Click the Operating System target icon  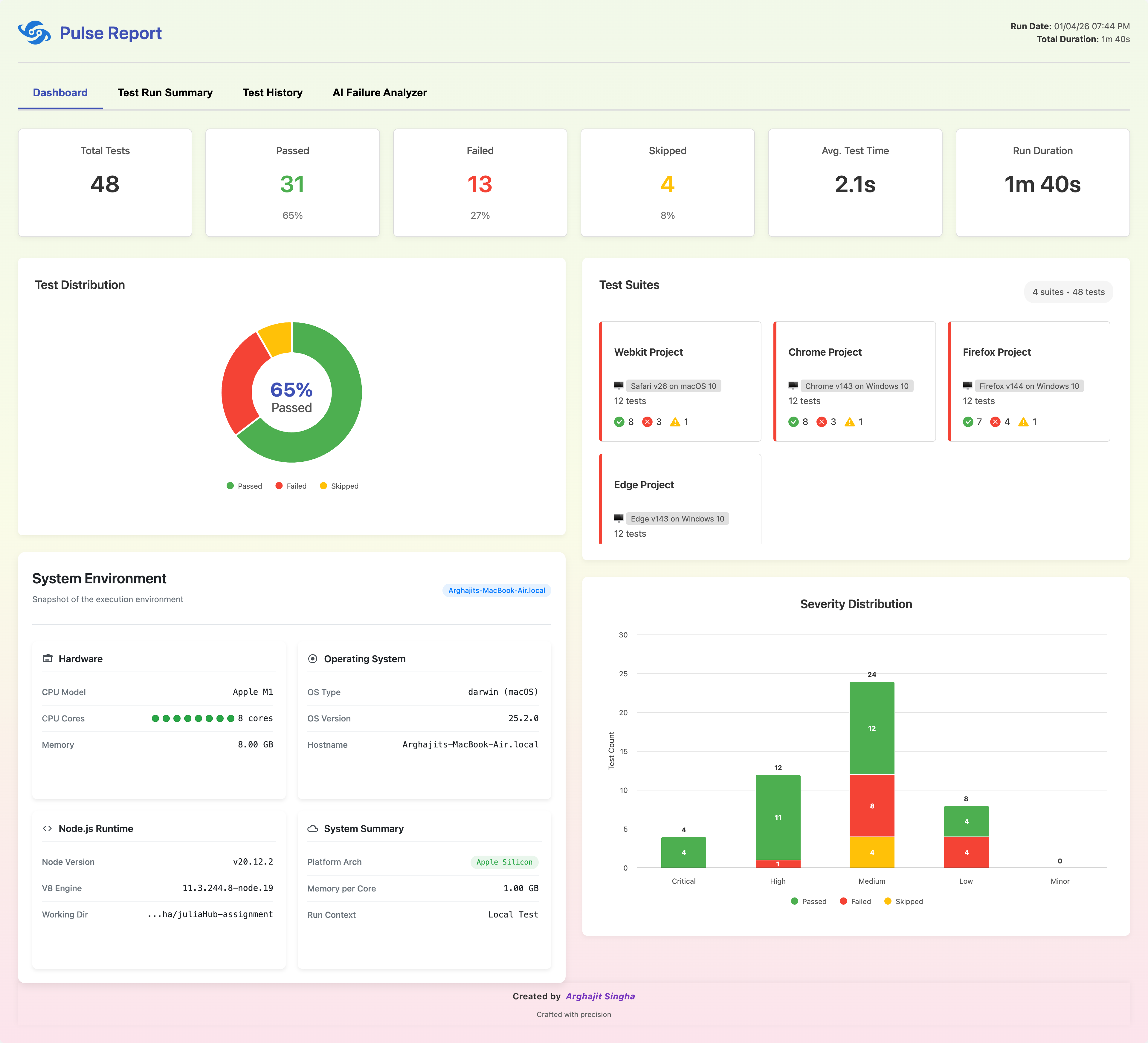(x=313, y=659)
